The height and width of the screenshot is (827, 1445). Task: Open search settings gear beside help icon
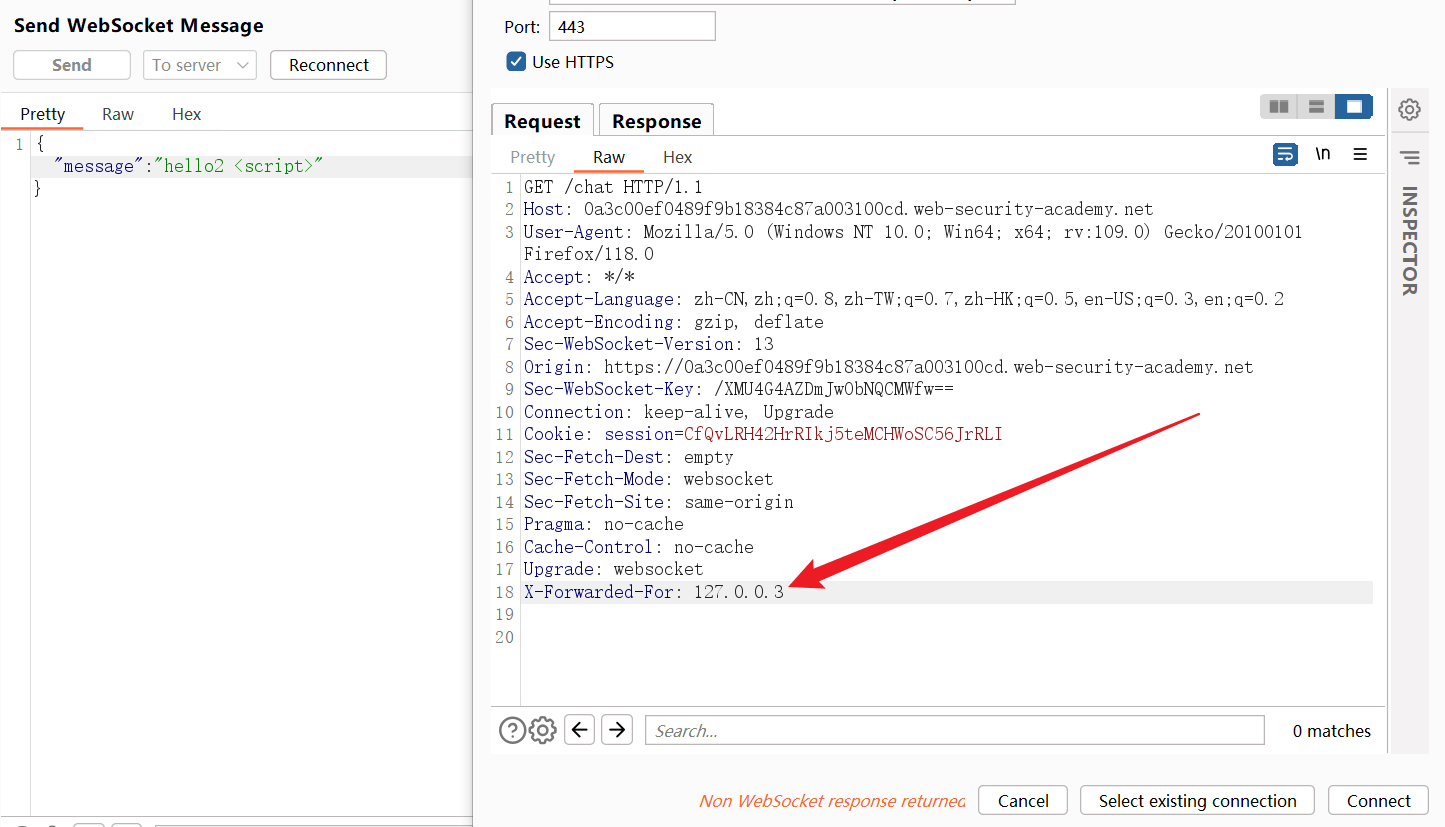(x=543, y=731)
